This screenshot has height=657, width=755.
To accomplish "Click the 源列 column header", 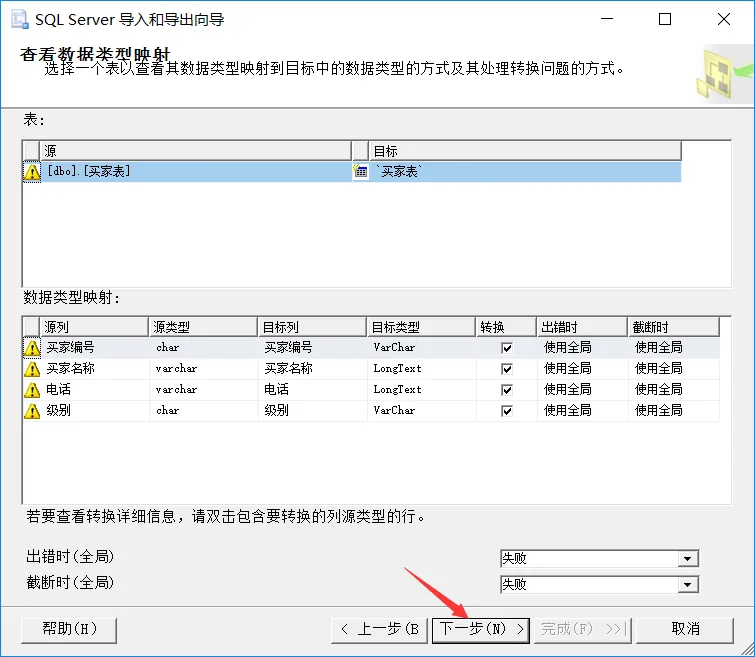I will tap(94, 327).
